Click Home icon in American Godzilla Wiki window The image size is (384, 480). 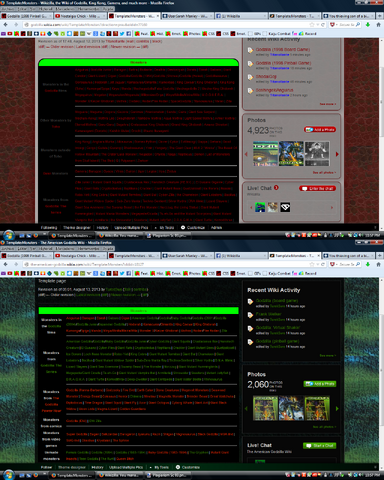coord(378,264)
